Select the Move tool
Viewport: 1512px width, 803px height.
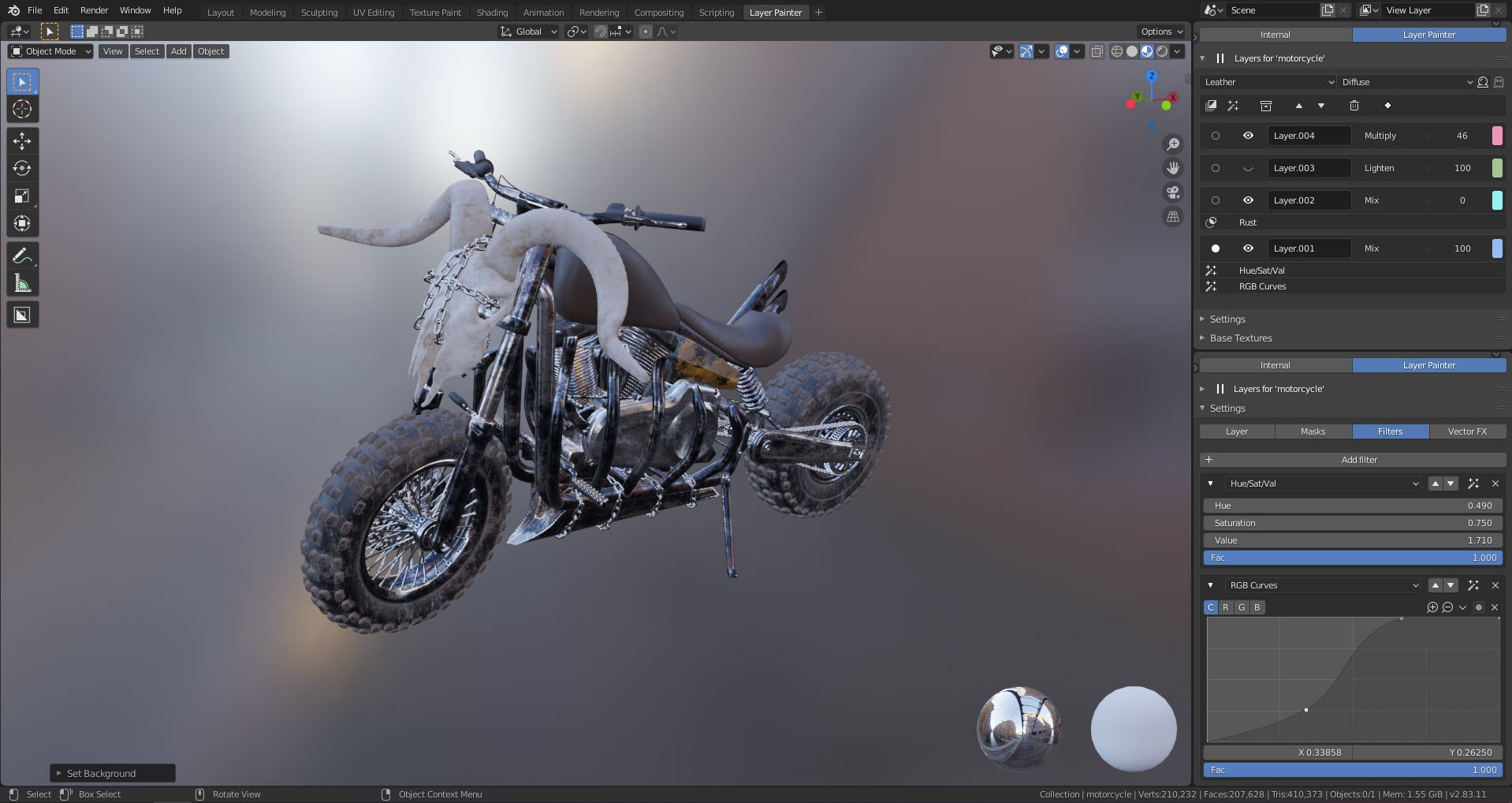click(x=22, y=141)
